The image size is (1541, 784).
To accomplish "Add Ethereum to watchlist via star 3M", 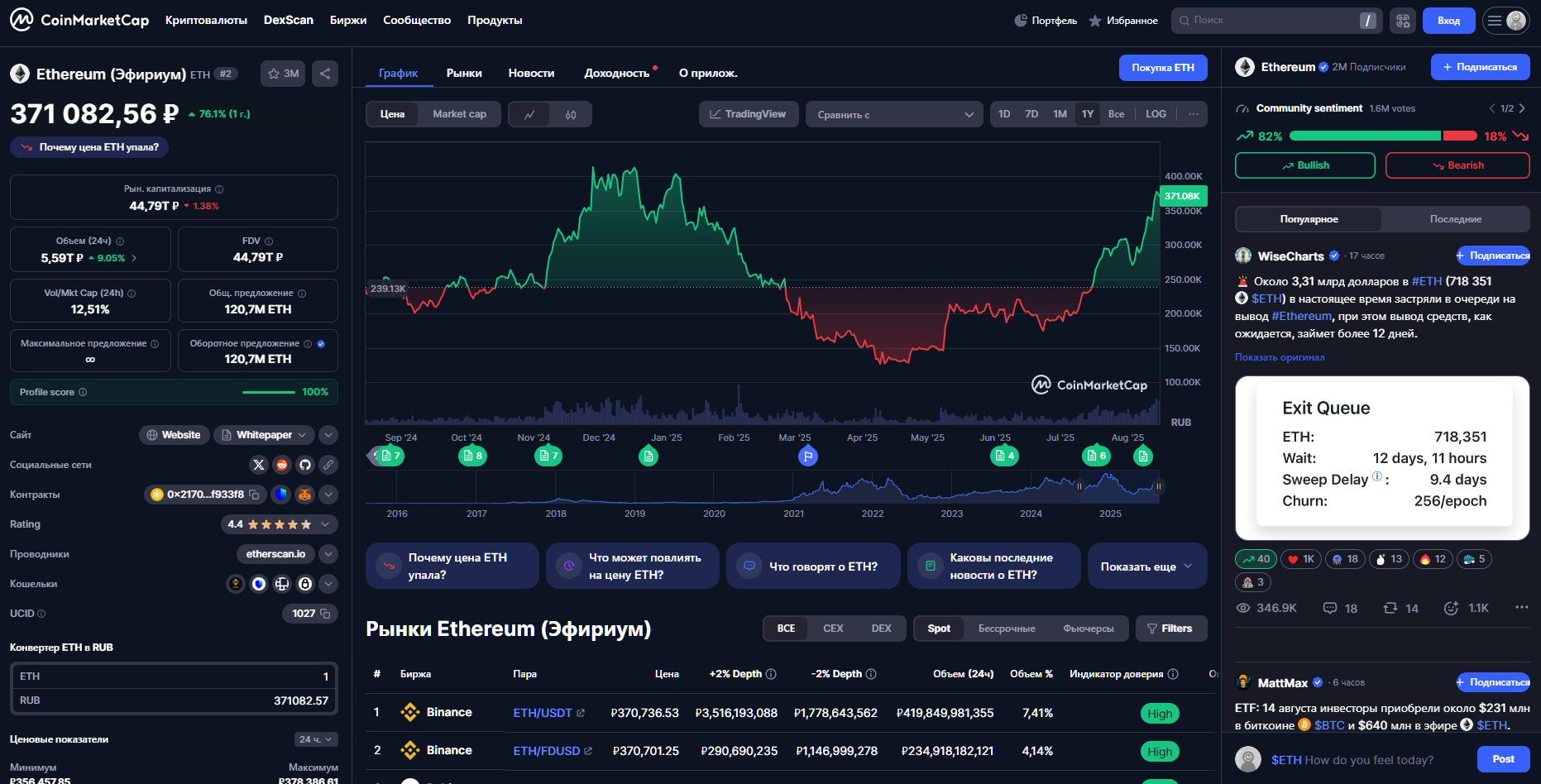I will [283, 74].
